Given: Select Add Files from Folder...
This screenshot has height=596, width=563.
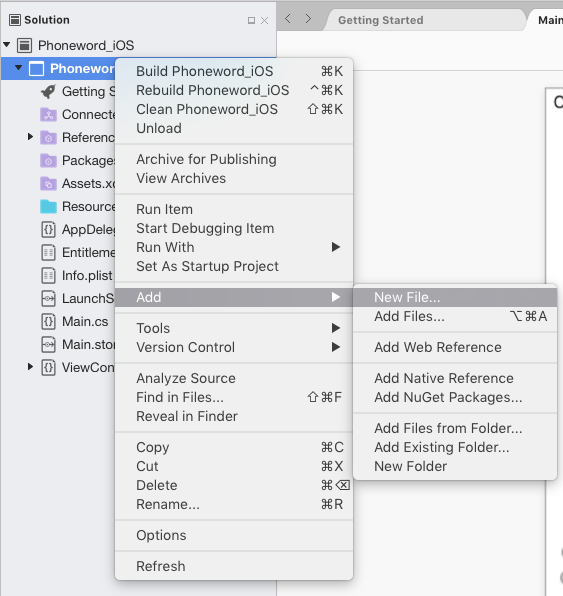Looking at the screenshot, I should click(455, 428).
